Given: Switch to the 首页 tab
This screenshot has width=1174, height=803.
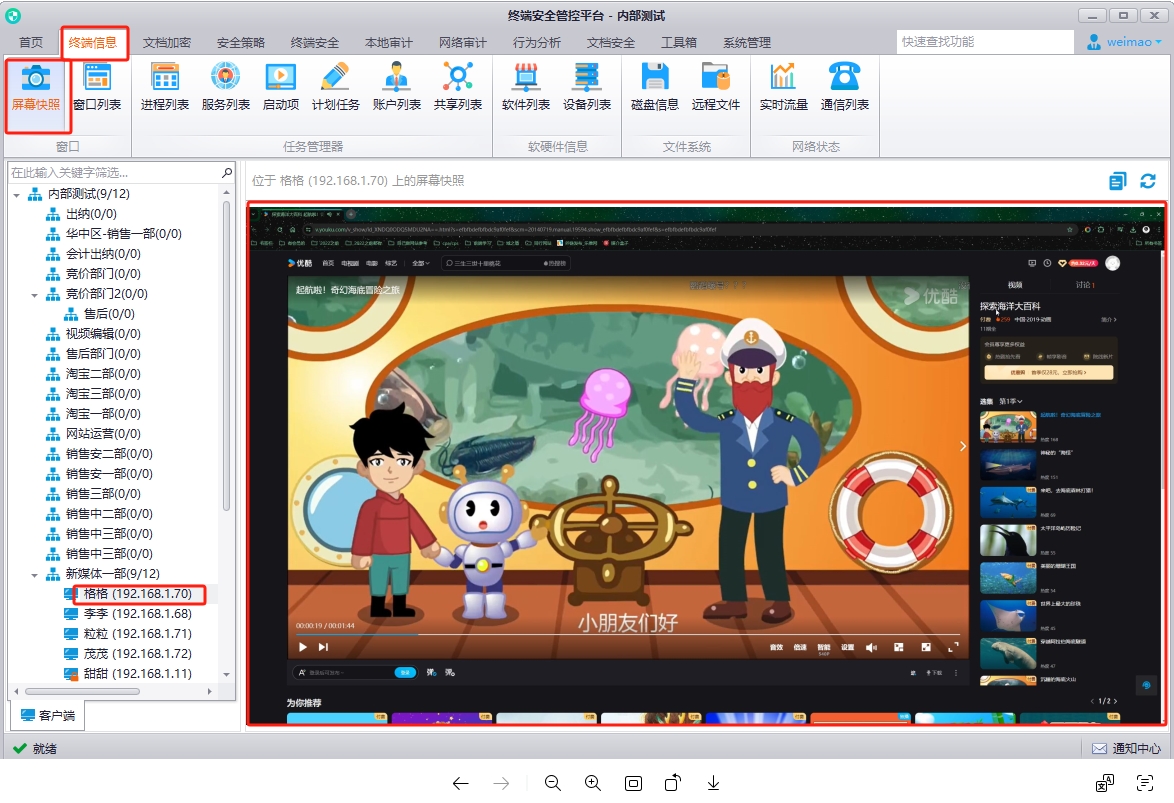Looking at the screenshot, I should tap(31, 43).
